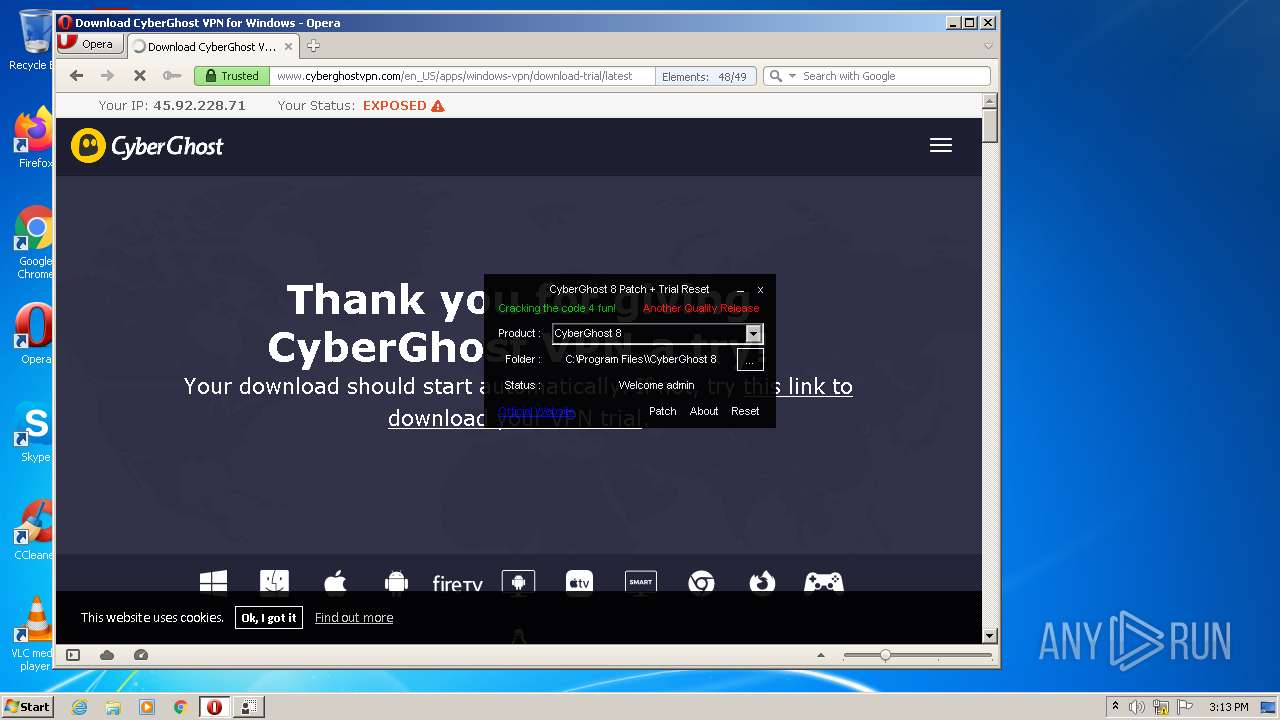Browse folder with the '...' button

tap(750, 359)
